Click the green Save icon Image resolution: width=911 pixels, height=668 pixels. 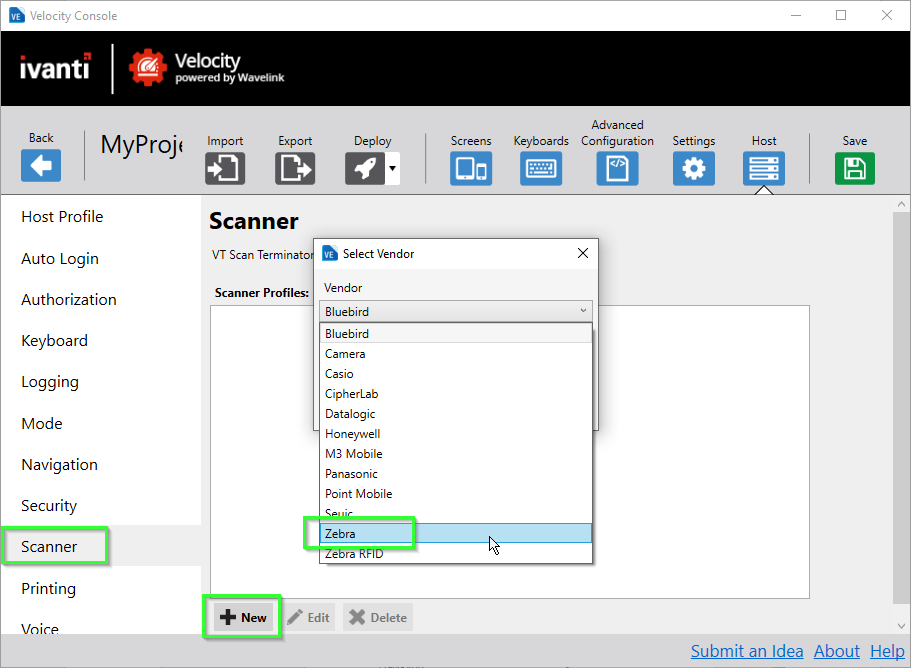click(854, 168)
